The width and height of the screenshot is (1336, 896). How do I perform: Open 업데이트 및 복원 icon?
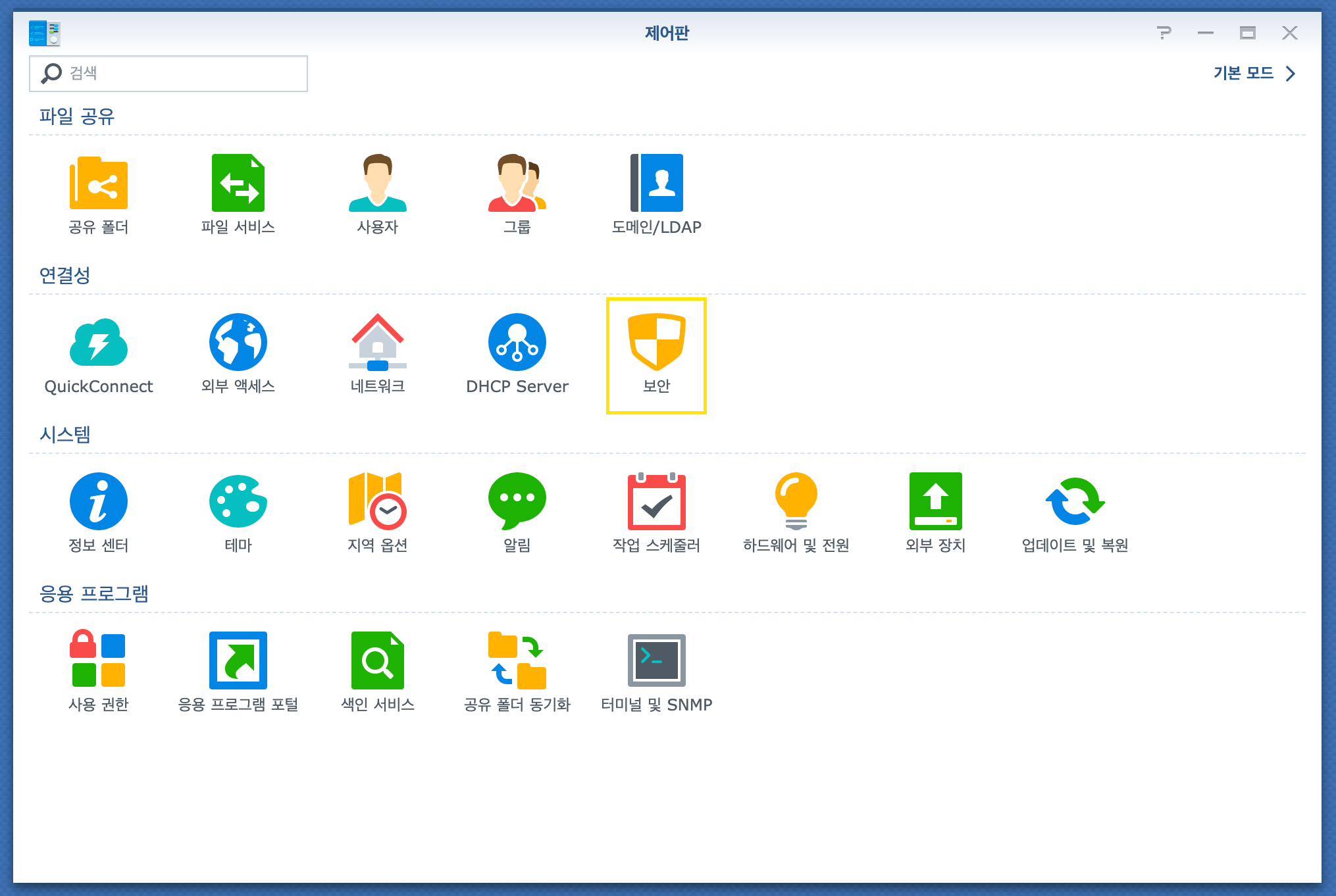(1075, 503)
